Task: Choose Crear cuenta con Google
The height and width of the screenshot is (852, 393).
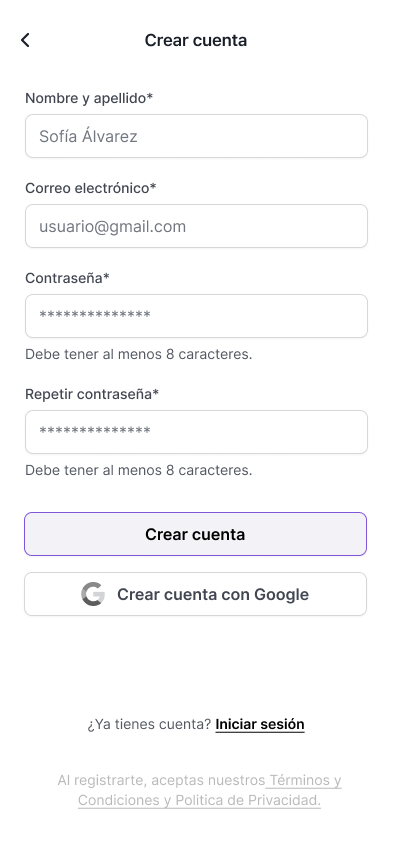Action: (x=196, y=594)
